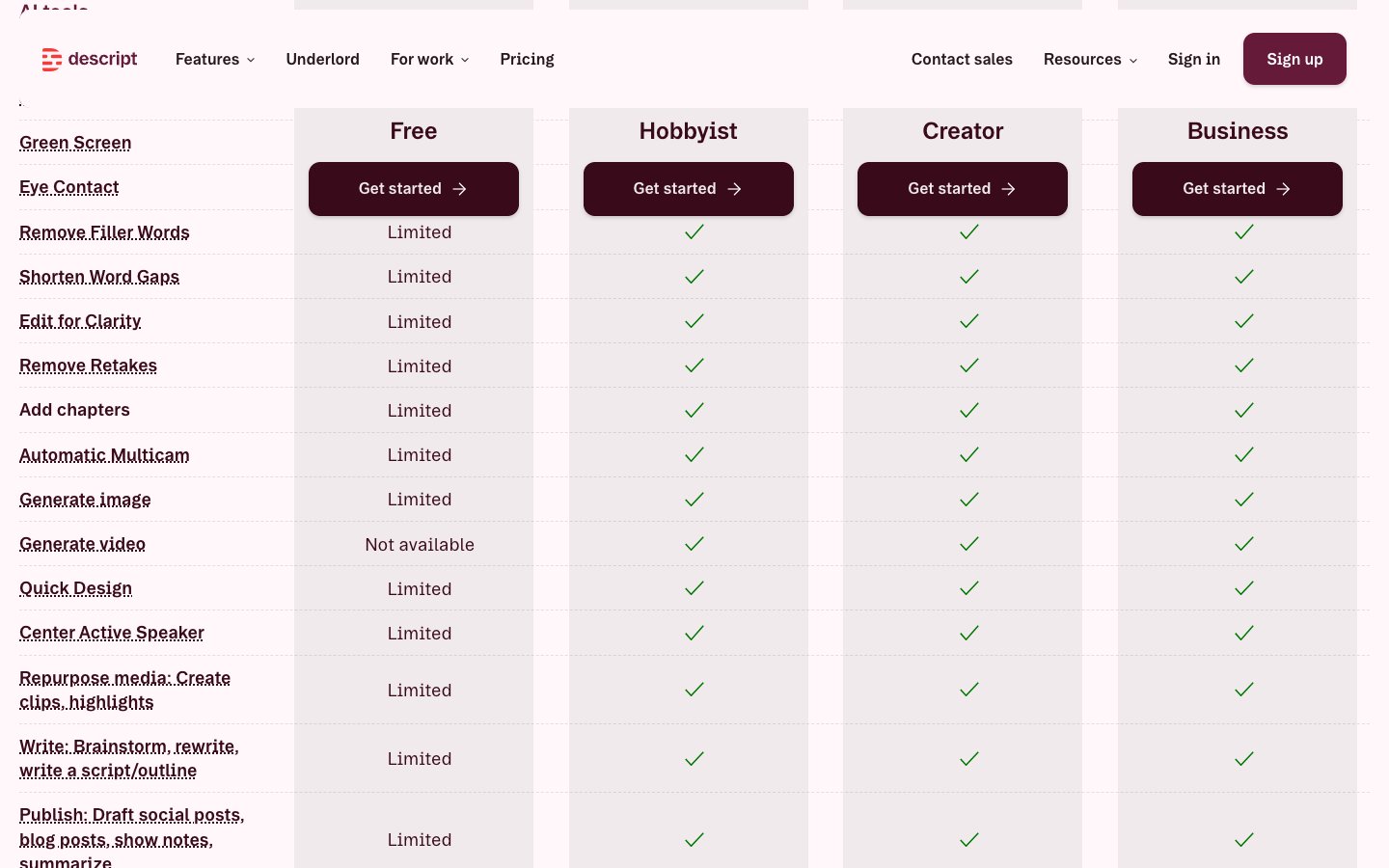Click Hobbyist checkmark in Generate video row
This screenshot has width=1389, height=868.
coord(694,544)
